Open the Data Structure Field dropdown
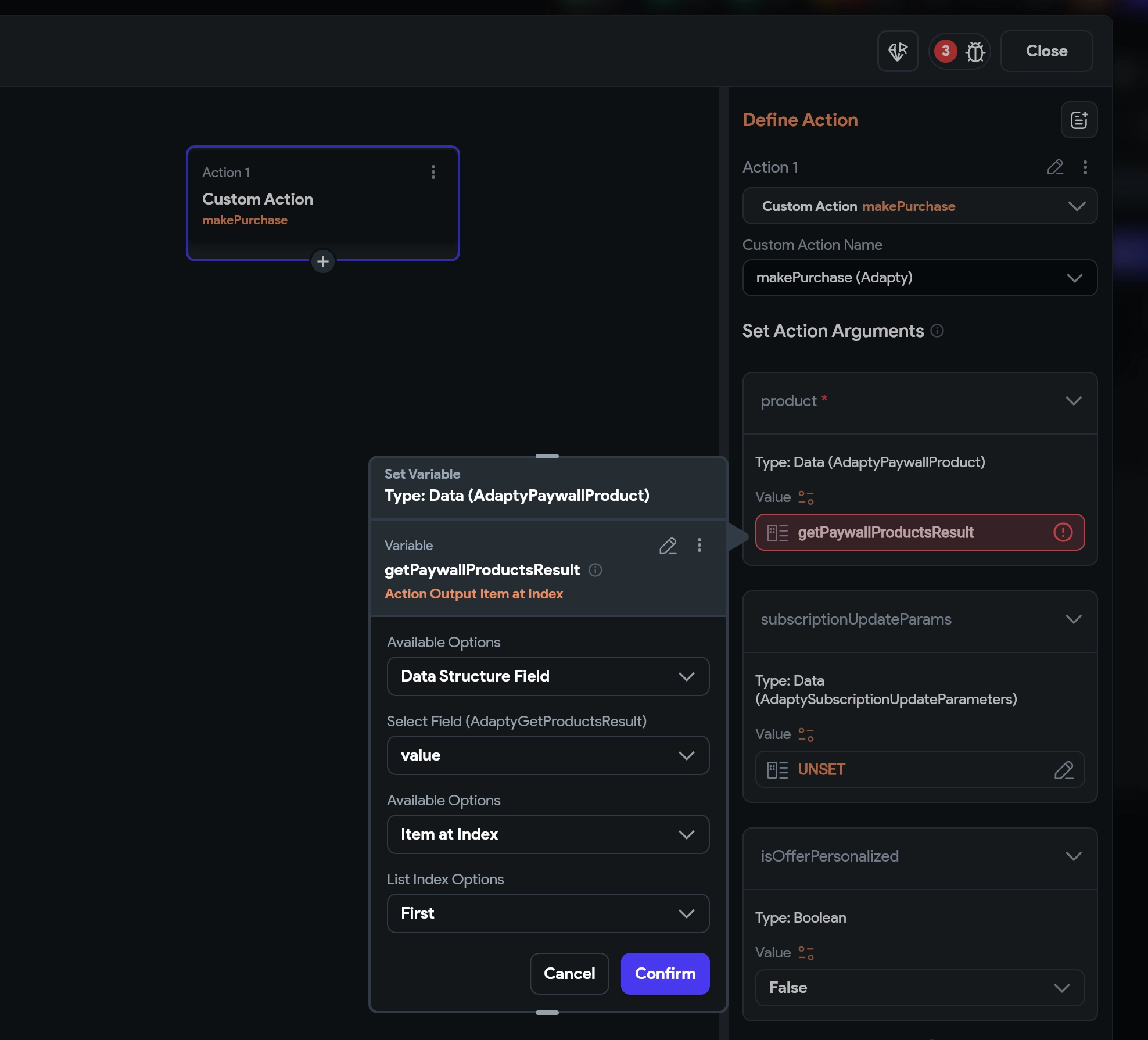The height and width of the screenshot is (1040, 1148). click(548, 676)
